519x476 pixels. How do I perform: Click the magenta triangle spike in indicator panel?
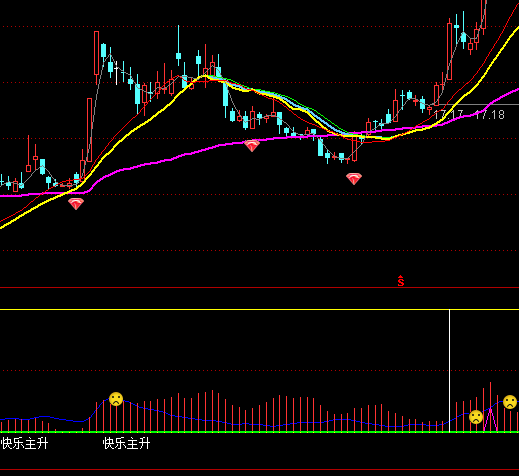(490, 420)
